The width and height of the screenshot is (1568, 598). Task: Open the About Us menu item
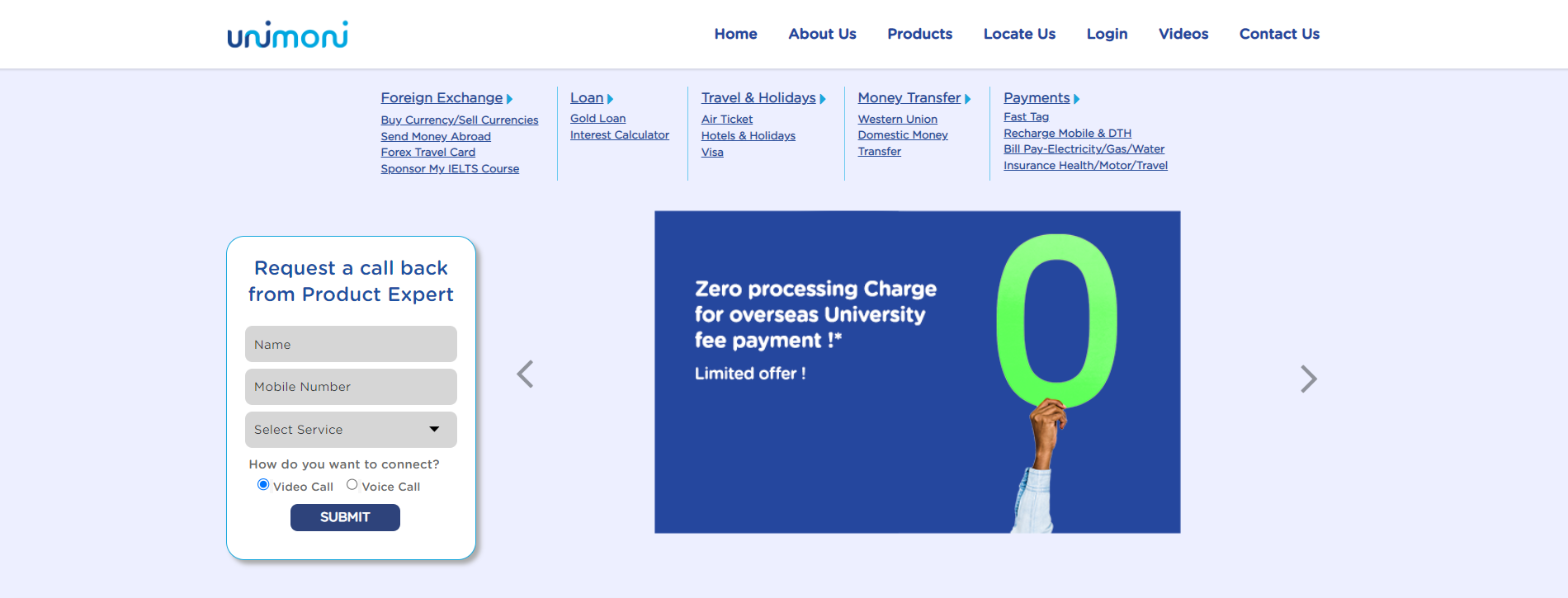pyautogui.click(x=822, y=34)
